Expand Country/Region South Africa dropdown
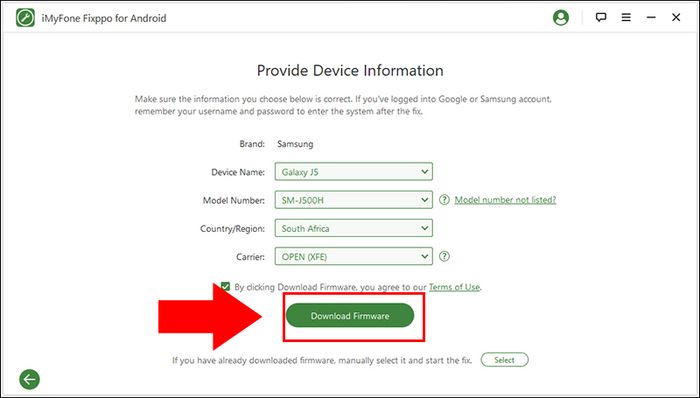 click(354, 228)
